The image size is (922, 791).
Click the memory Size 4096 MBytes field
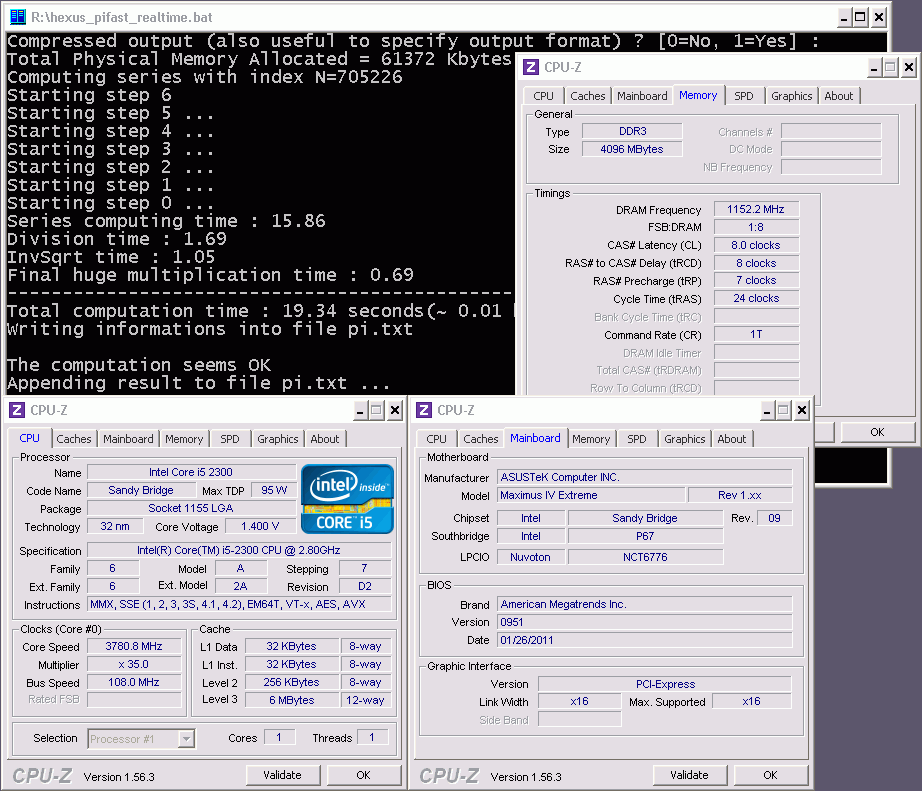(x=632, y=149)
